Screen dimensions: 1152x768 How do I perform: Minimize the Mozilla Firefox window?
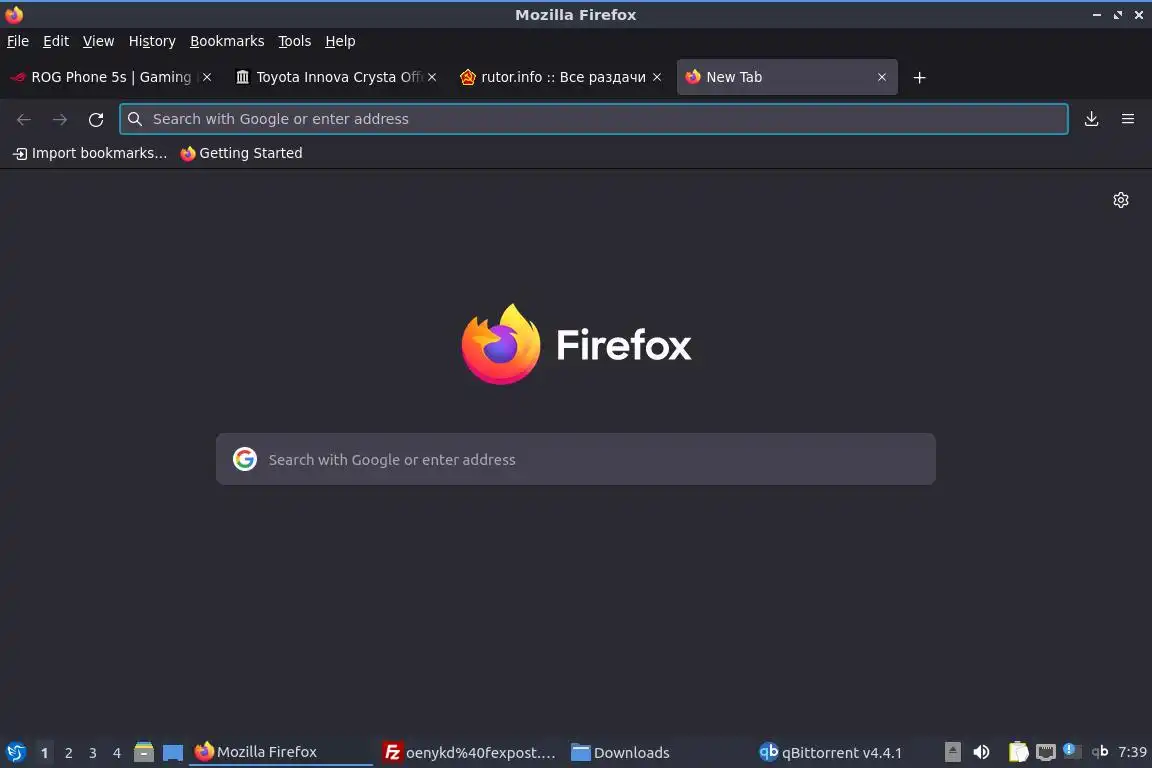1097,15
